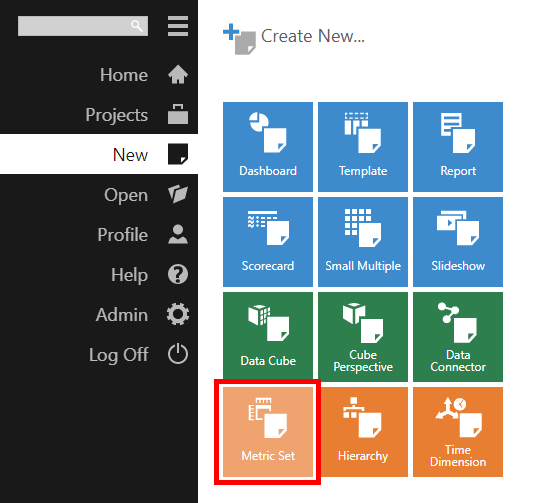The width and height of the screenshot is (554, 503).
Task: Select the highlighted Metric Set tile
Action: [x=268, y=432]
